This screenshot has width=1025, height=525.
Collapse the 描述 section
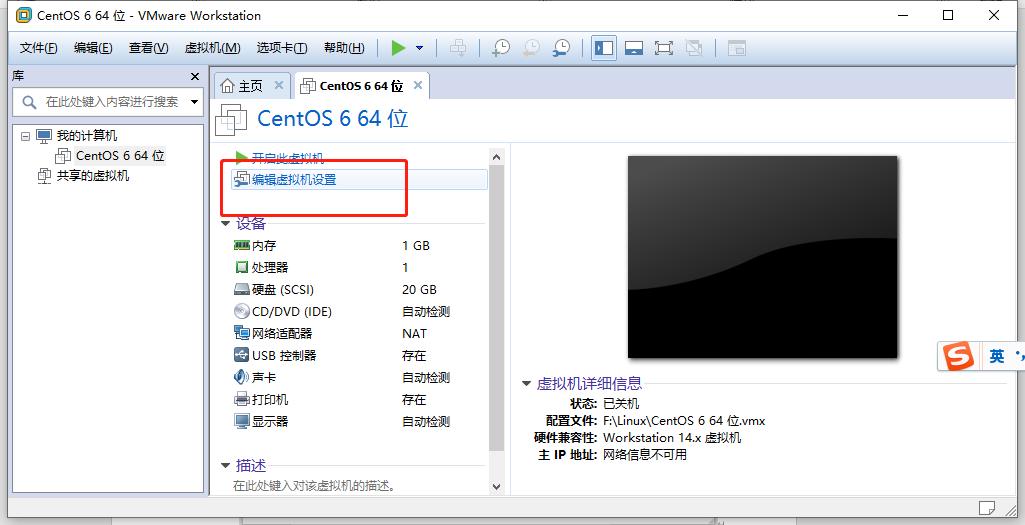coord(225,466)
